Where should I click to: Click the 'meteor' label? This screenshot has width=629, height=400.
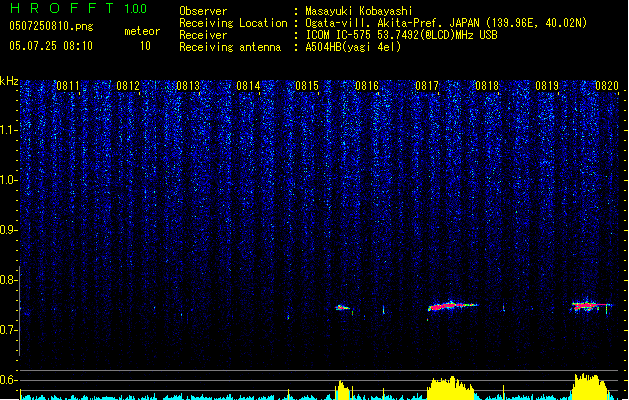tap(142, 31)
